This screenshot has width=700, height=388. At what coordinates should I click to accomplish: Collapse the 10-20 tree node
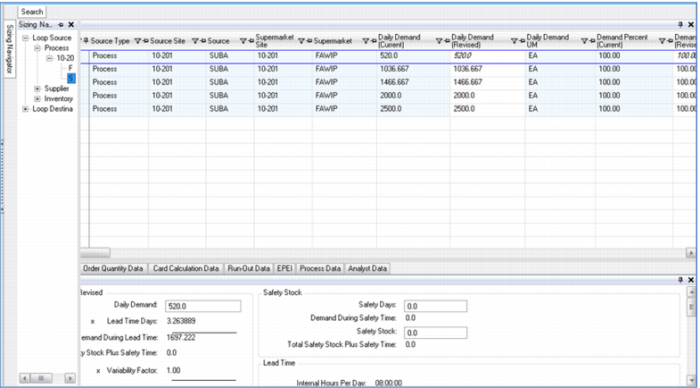click(x=50, y=58)
